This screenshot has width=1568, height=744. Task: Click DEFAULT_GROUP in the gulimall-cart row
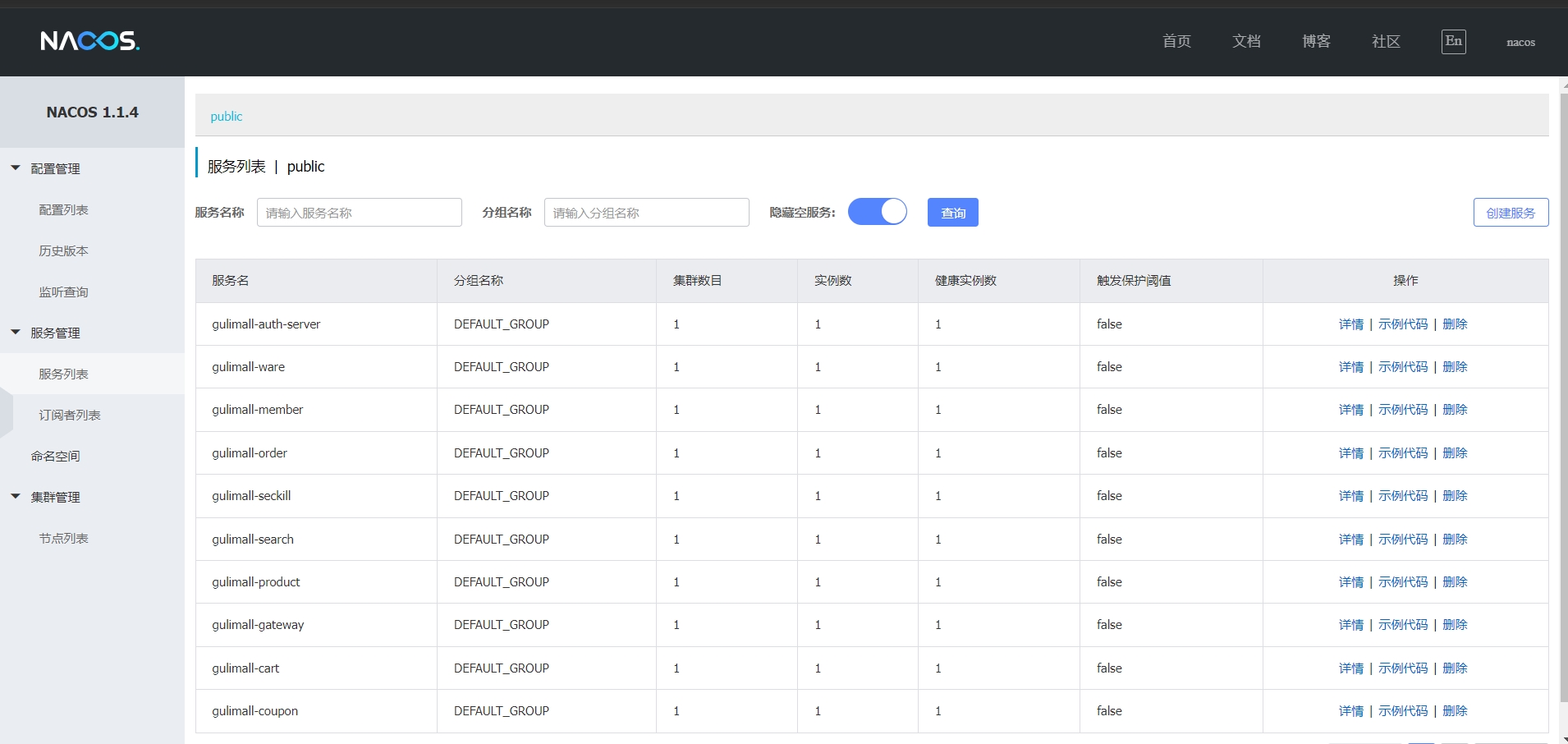click(502, 668)
